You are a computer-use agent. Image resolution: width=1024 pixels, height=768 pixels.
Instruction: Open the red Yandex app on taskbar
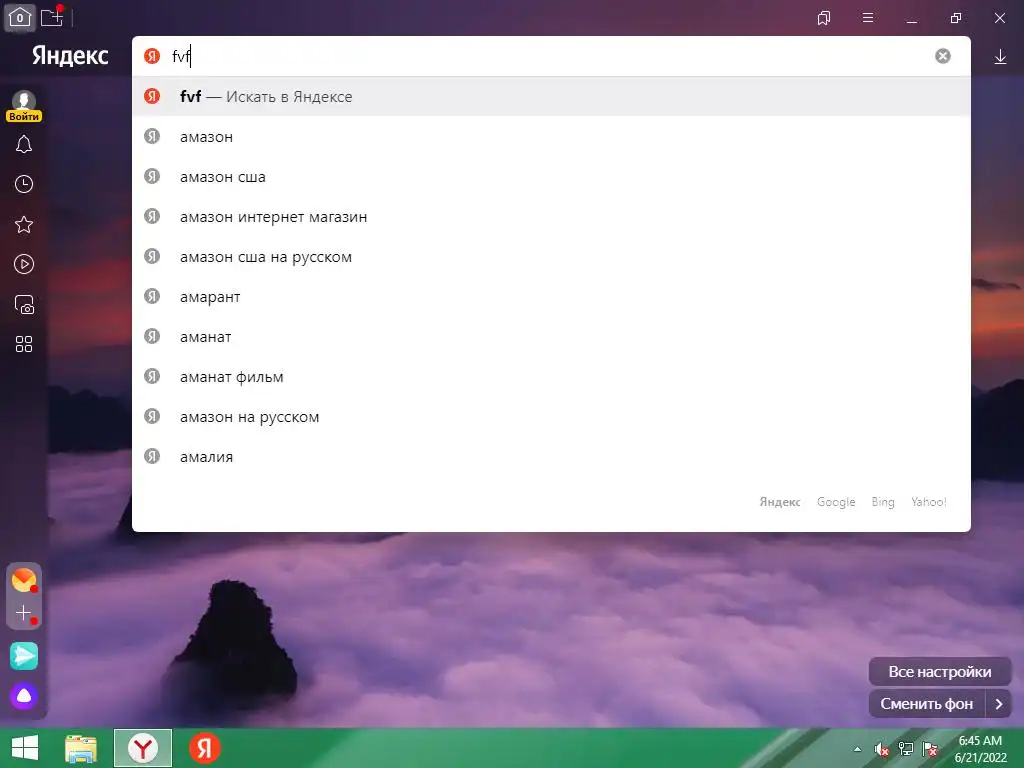coord(204,748)
